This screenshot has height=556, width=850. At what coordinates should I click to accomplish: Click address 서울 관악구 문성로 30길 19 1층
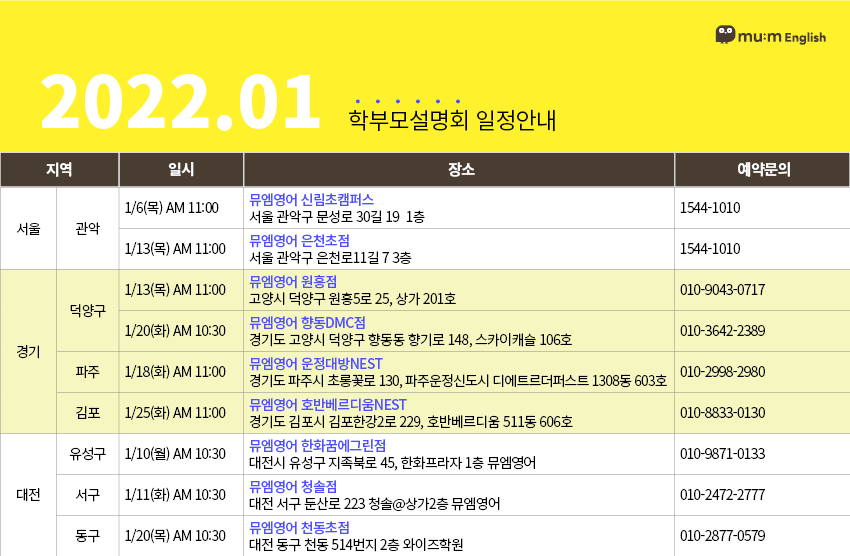(337, 217)
